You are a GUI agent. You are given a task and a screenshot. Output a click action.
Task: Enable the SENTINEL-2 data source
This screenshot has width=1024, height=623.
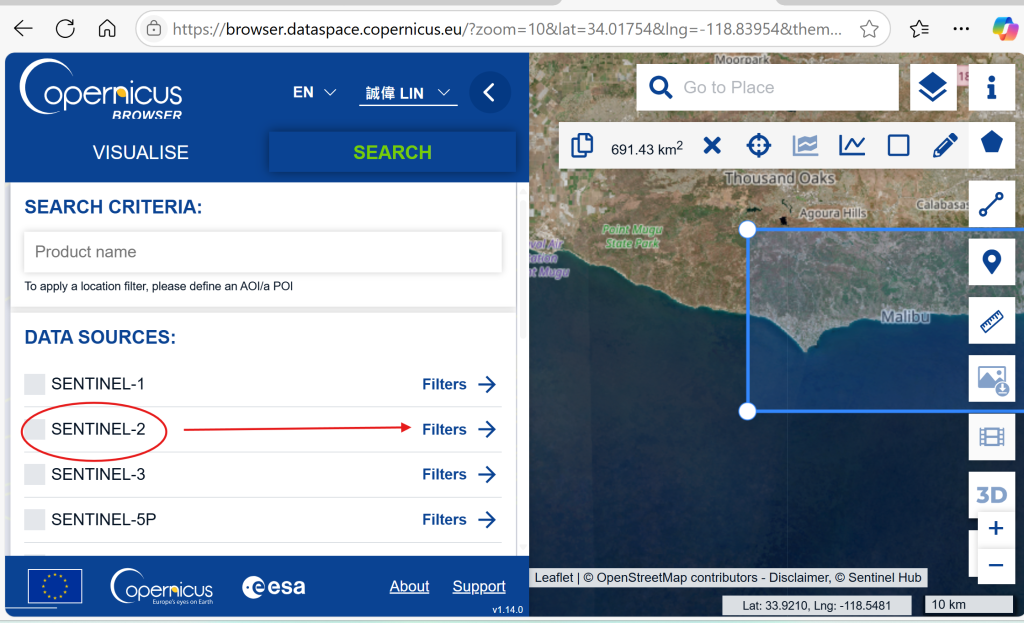click(x=35, y=429)
